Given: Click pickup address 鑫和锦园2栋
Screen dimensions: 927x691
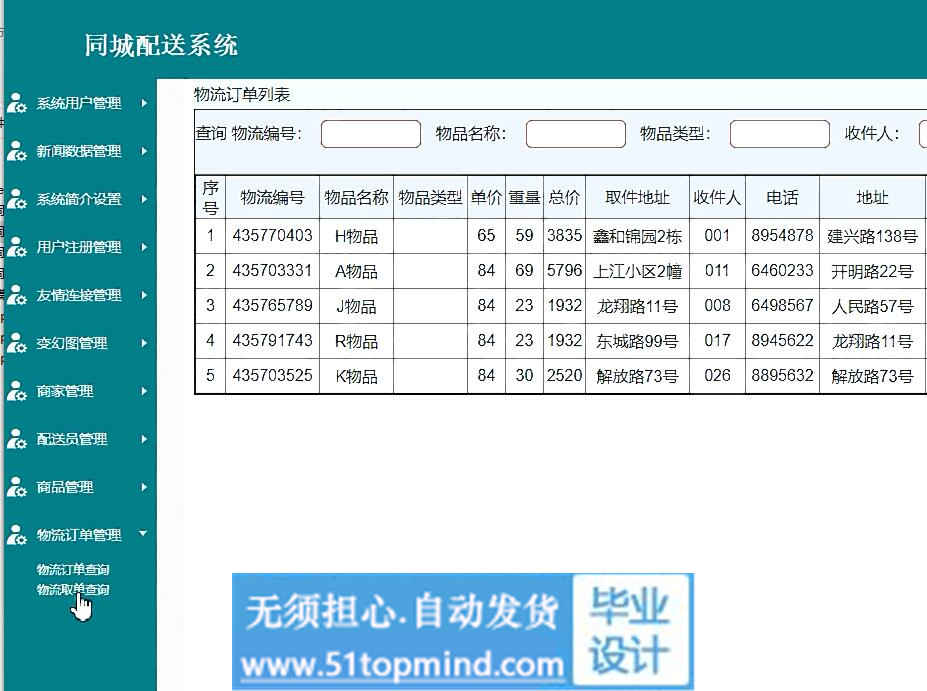Looking at the screenshot, I should pos(637,236).
